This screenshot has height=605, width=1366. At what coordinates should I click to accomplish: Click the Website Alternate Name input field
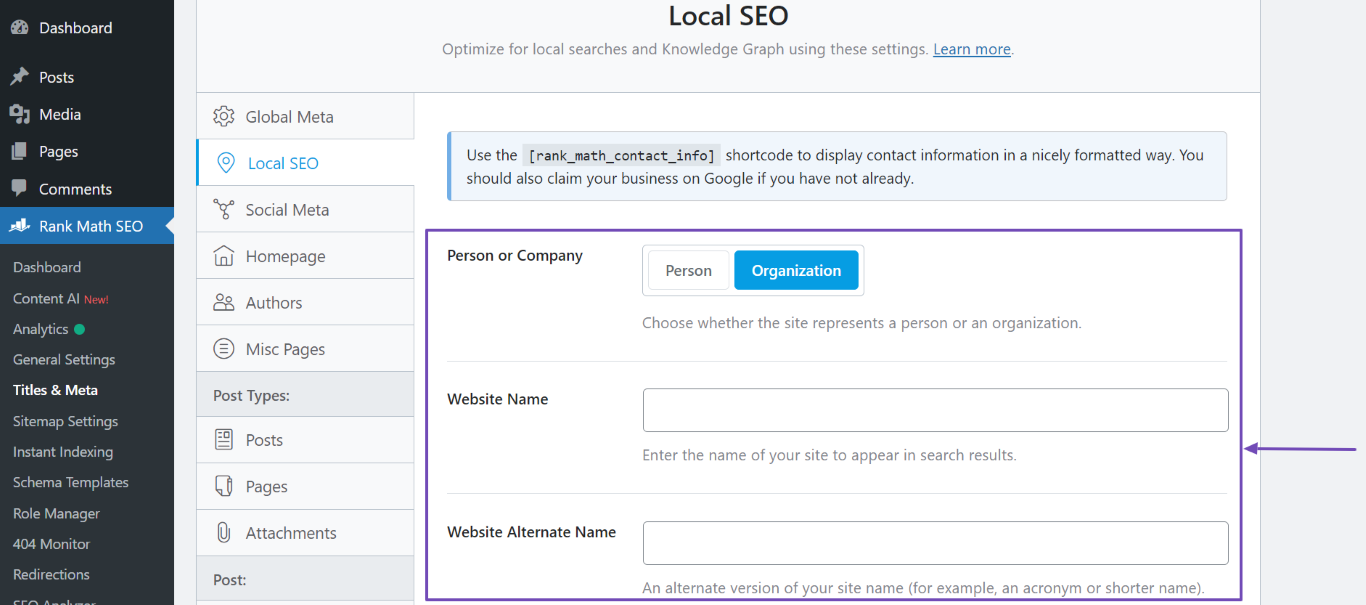tap(935, 543)
